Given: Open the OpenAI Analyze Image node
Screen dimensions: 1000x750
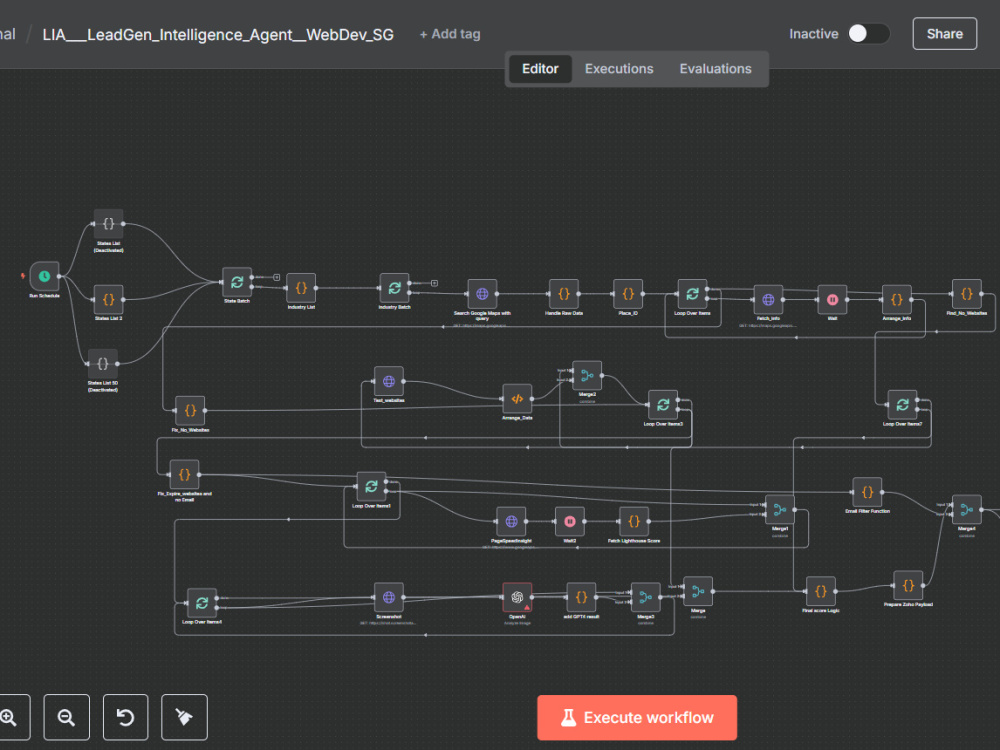Looking at the screenshot, I should pyautogui.click(x=517, y=598).
